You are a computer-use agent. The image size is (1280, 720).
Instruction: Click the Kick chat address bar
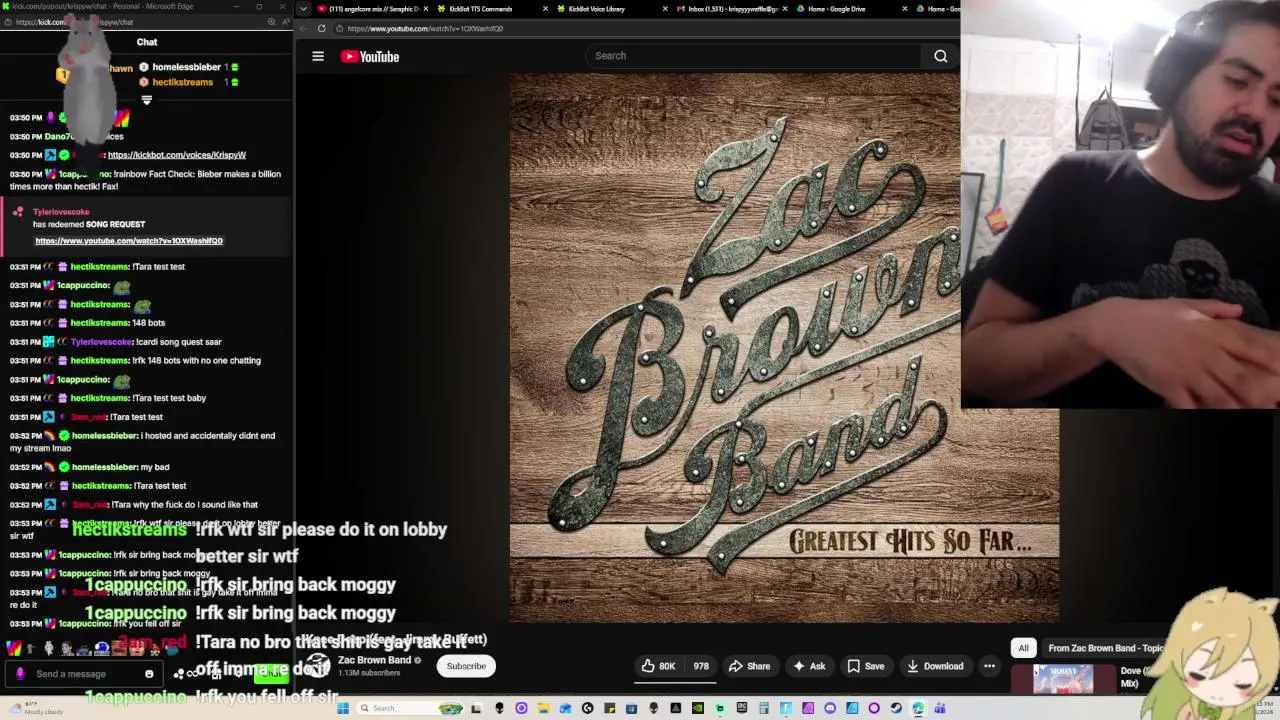click(x=130, y=22)
